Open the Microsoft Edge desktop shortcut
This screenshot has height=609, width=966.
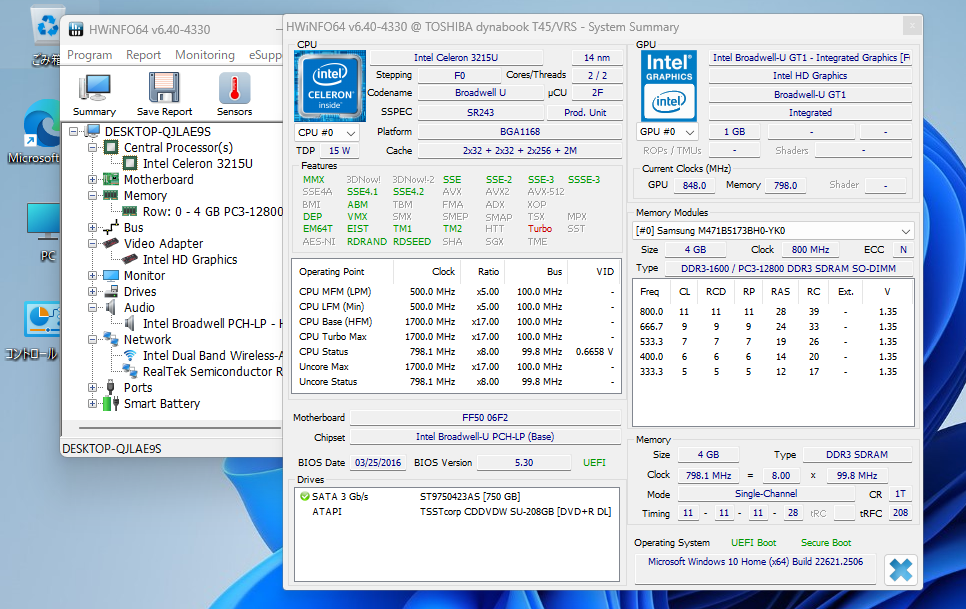point(42,126)
